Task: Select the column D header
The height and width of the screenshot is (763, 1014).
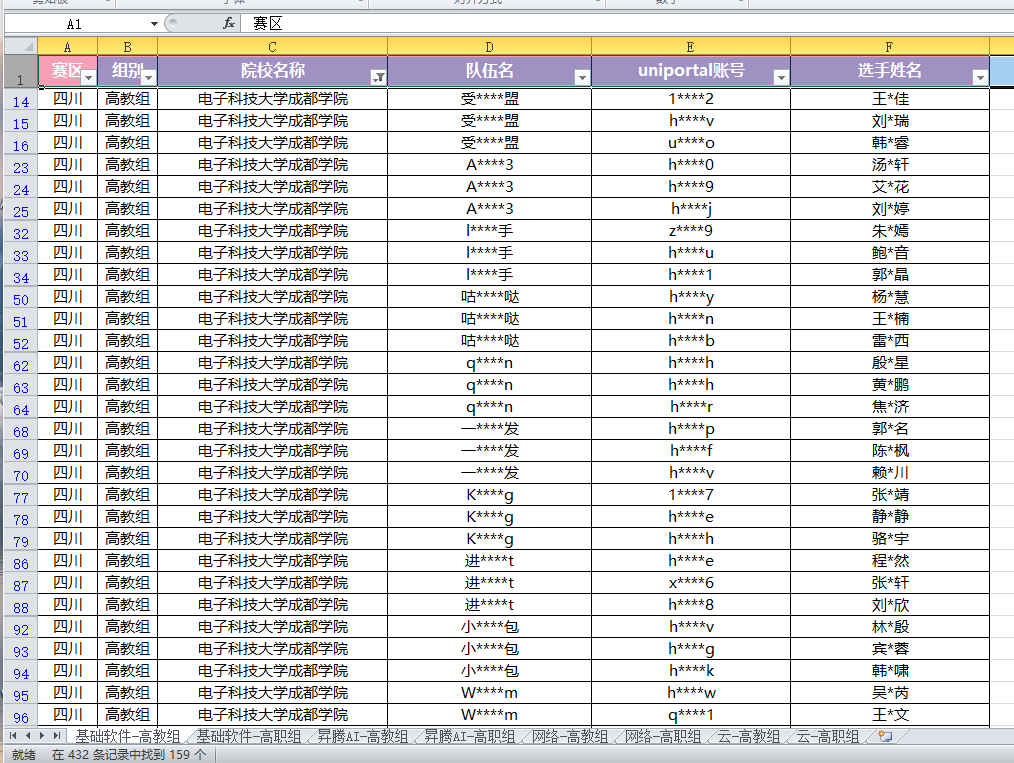Action: point(489,46)
